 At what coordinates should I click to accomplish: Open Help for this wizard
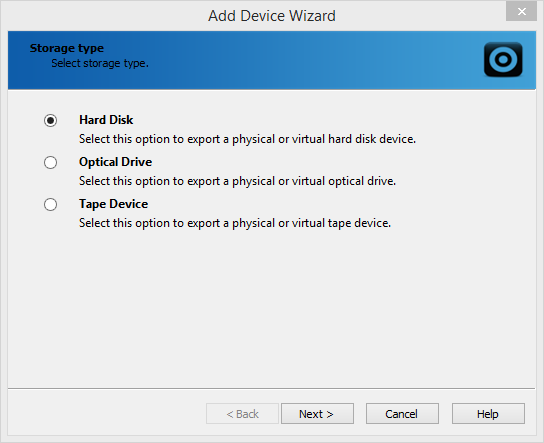[488, 414]
